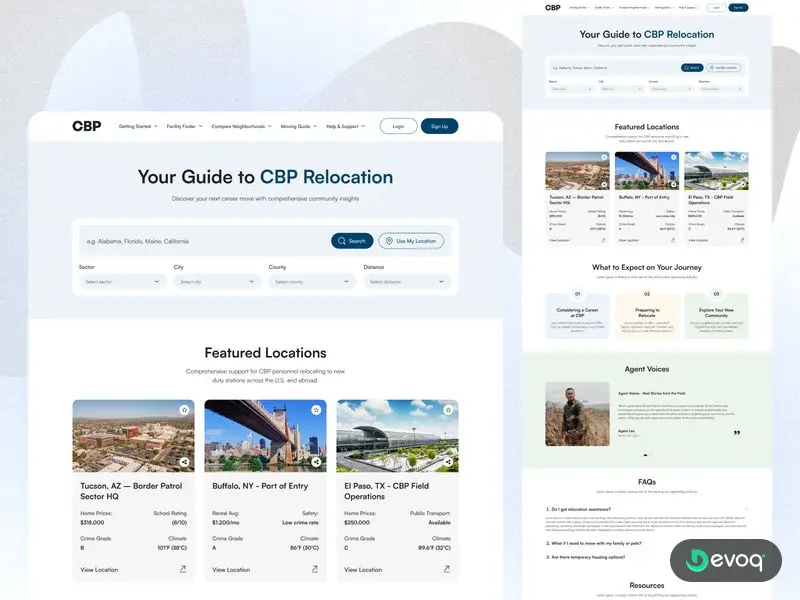Click the CBP logo in main mockup
Screen dimensions: 800x600
point(86,126)
